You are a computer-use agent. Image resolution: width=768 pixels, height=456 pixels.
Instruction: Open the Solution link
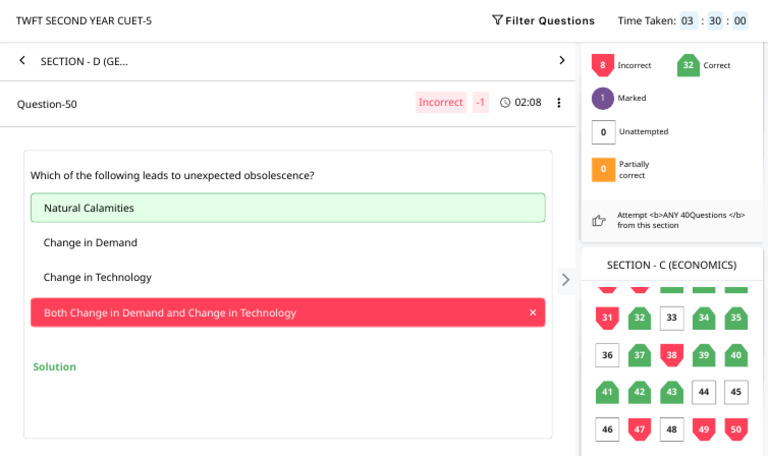[54, 367]
